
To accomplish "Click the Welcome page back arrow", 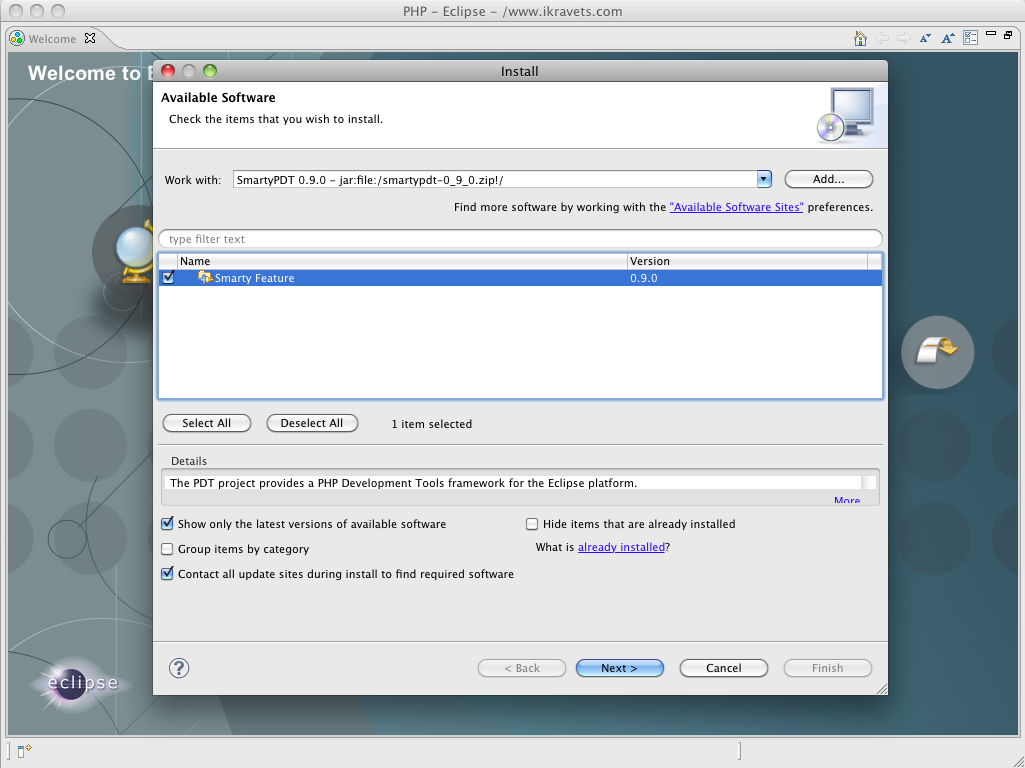I will coord(882,39).
